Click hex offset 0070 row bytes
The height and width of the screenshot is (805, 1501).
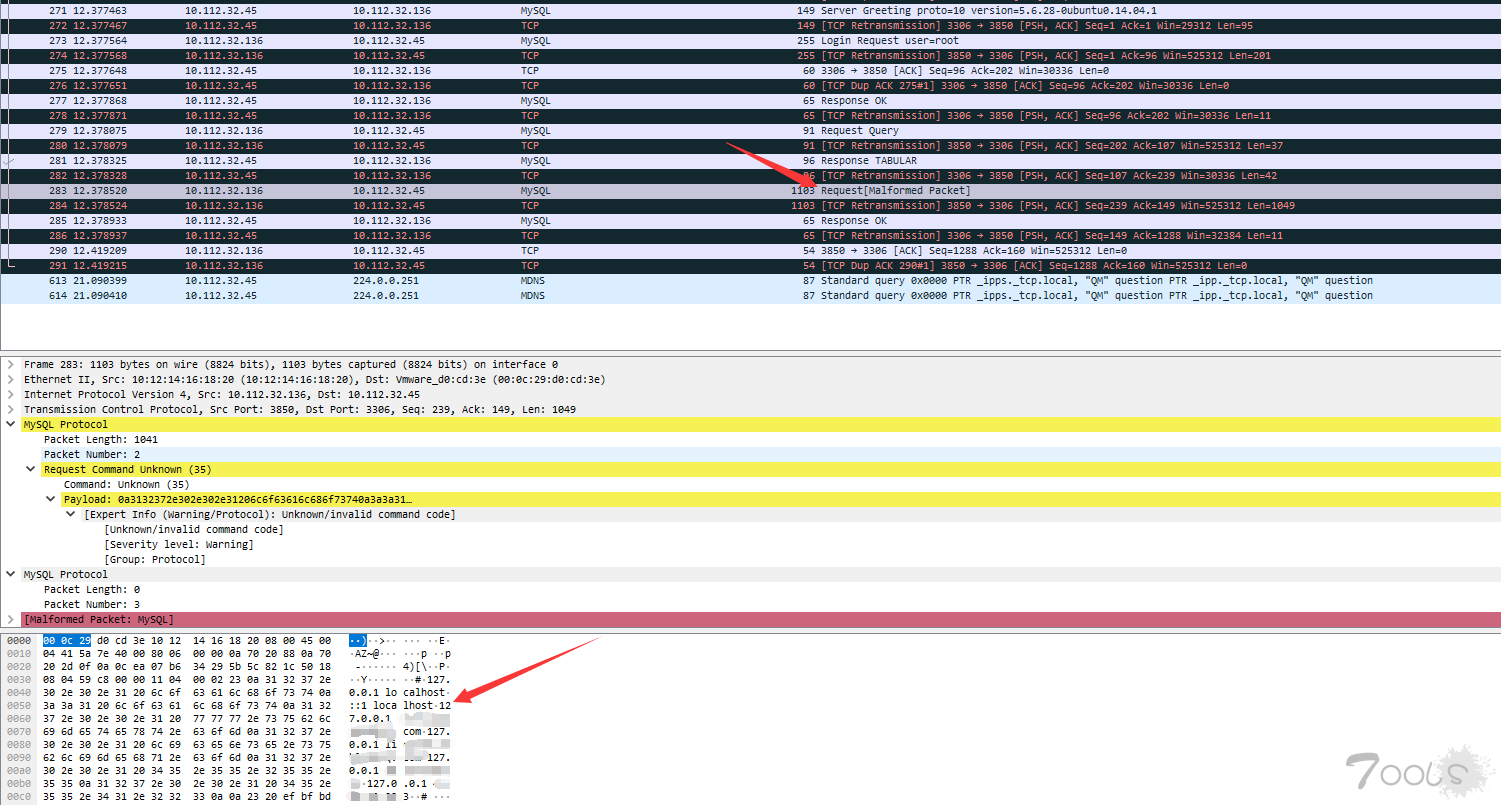point(187,731)
